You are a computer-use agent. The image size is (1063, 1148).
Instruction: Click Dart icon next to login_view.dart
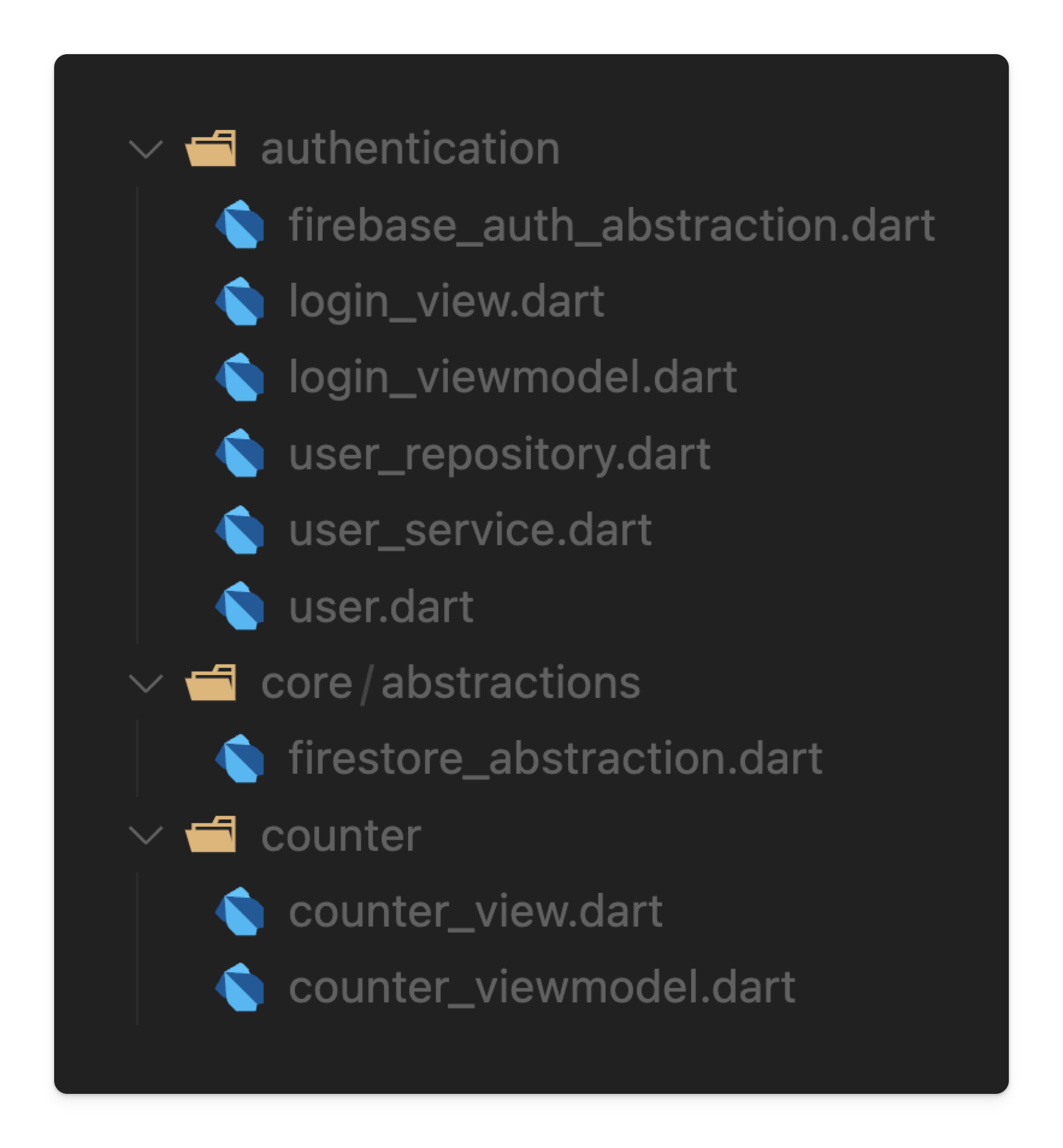tap(240, 301)
